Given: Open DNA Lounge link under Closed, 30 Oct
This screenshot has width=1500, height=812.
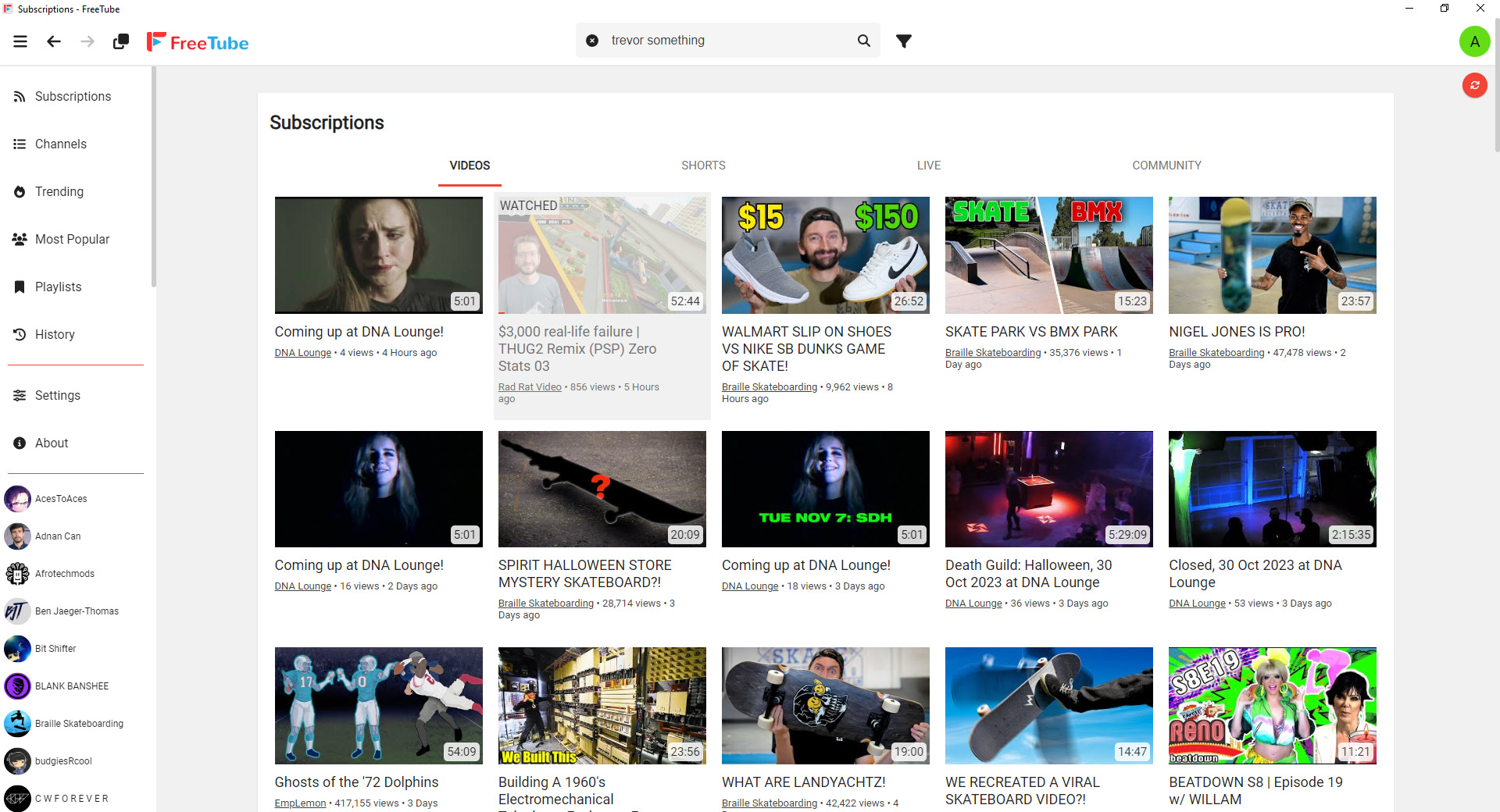Looking at the screenshot, I should (x=1197, y=604).
